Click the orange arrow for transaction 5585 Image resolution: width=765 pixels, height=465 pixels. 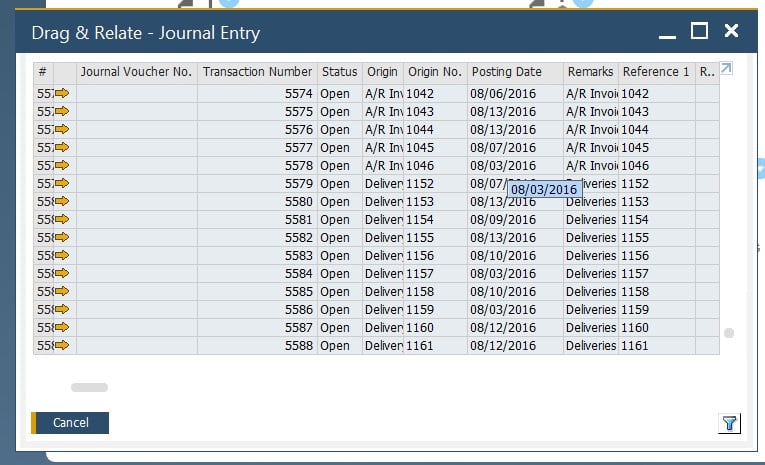click(63, 291)
